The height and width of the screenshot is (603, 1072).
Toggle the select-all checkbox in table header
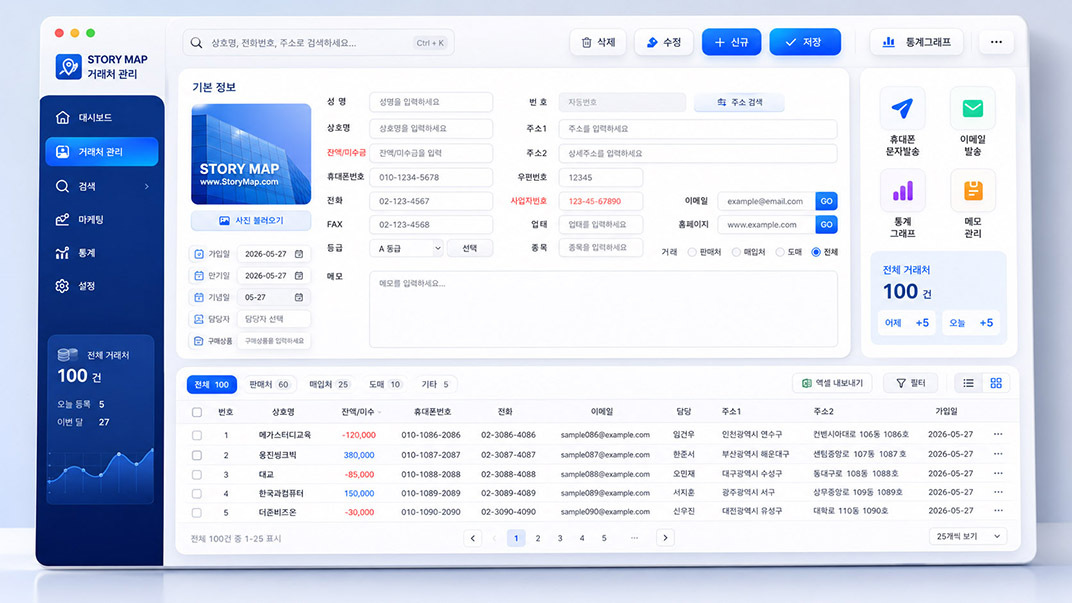[x=197, y=412]
